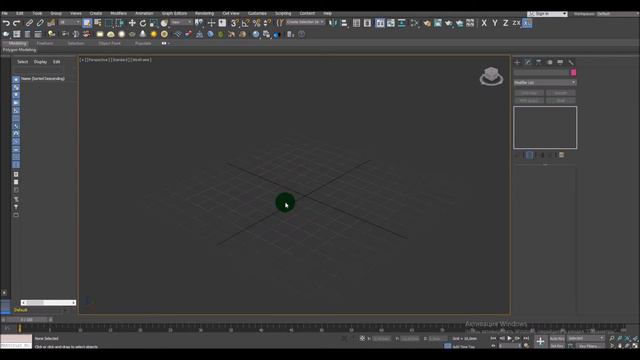Expand the Modifier List dropdown
Viewport: 640px width, 360px height.
click(545, 82)
